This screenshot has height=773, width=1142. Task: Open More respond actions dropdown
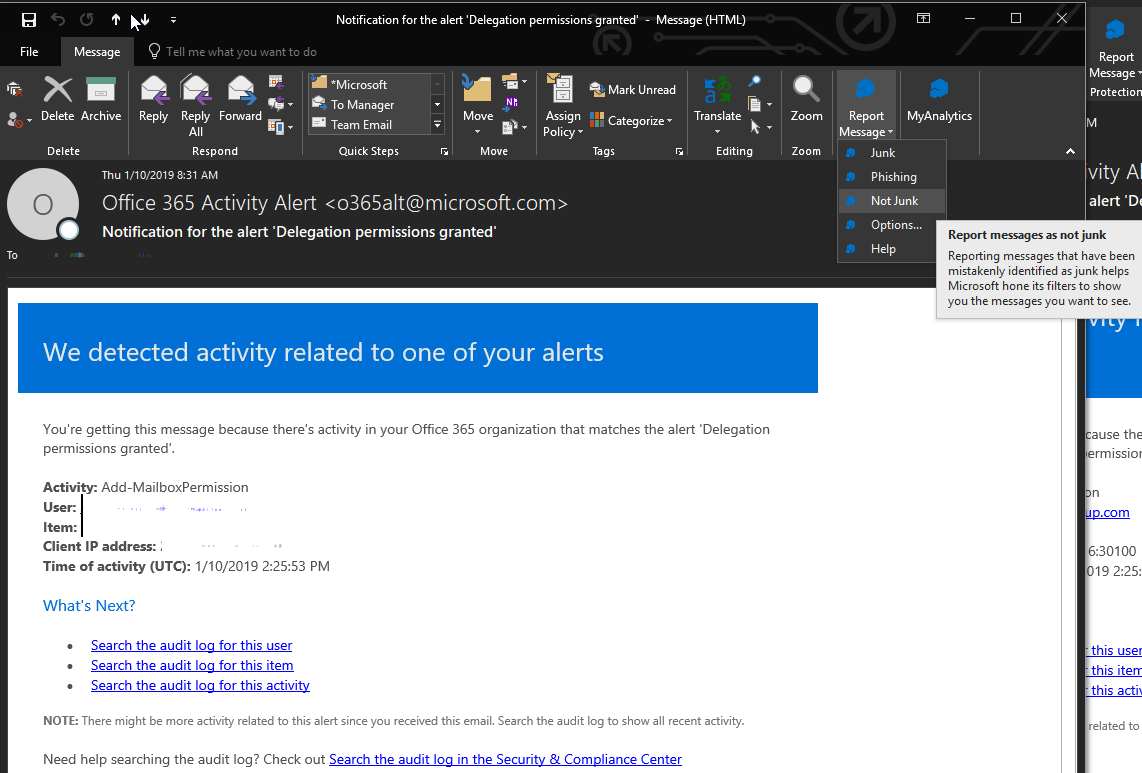coord(280,127)
